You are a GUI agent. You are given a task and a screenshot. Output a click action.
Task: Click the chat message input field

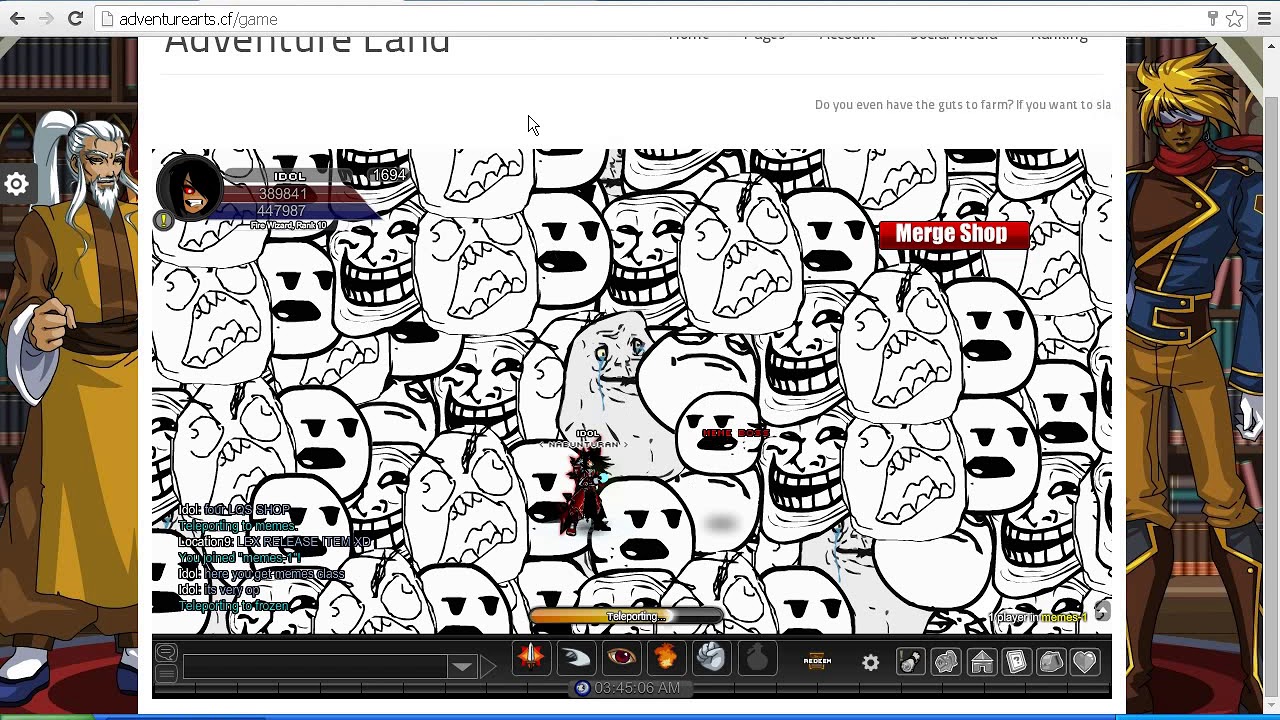click(x=315, y=666)
